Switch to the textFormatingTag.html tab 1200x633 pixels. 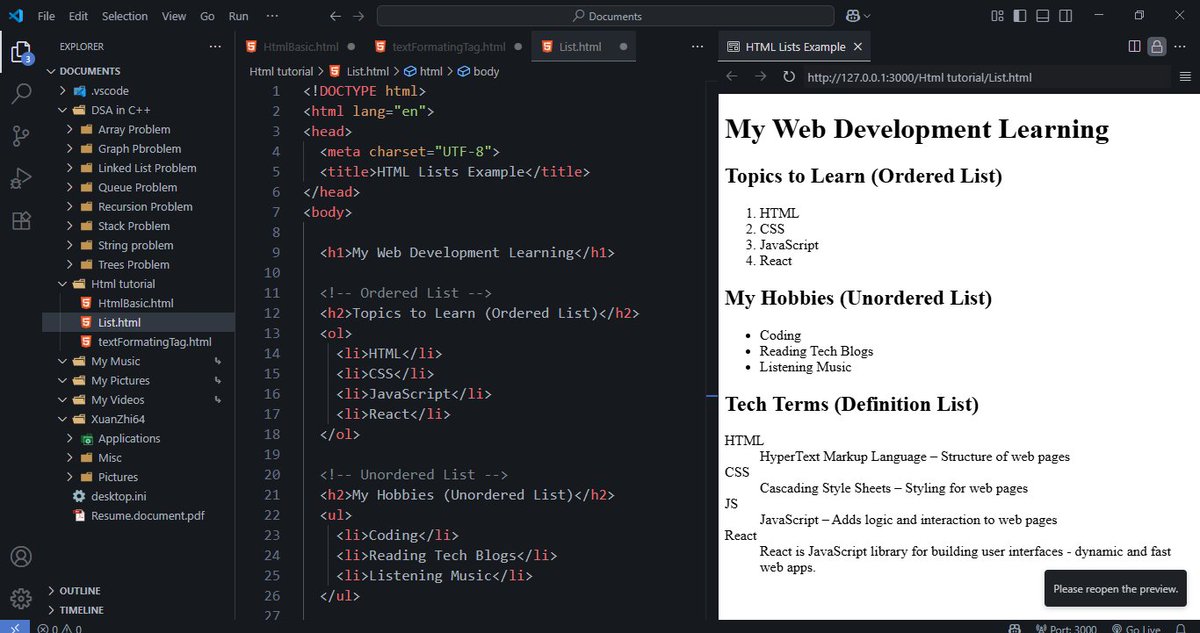click(x=447, y=47)
